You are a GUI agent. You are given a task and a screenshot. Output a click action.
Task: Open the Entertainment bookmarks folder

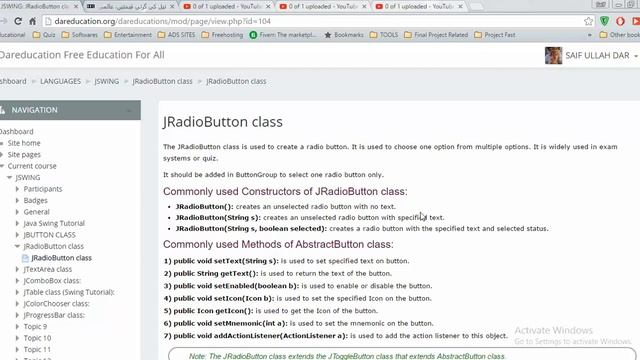pos(128,35)
